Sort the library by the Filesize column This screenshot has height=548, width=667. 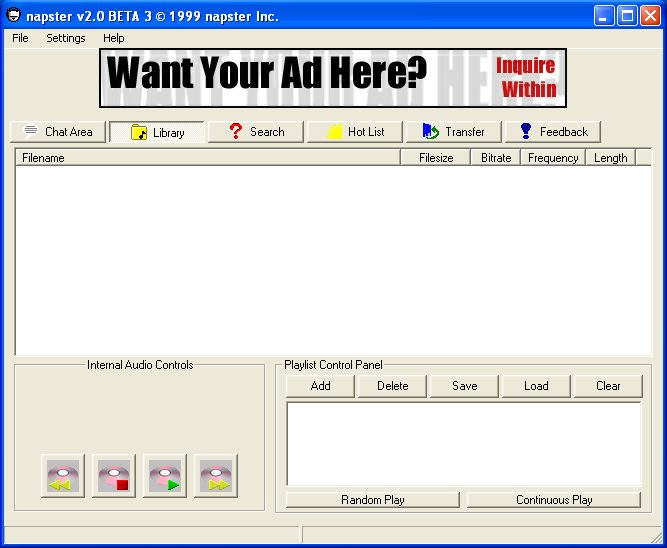[436, 158]
